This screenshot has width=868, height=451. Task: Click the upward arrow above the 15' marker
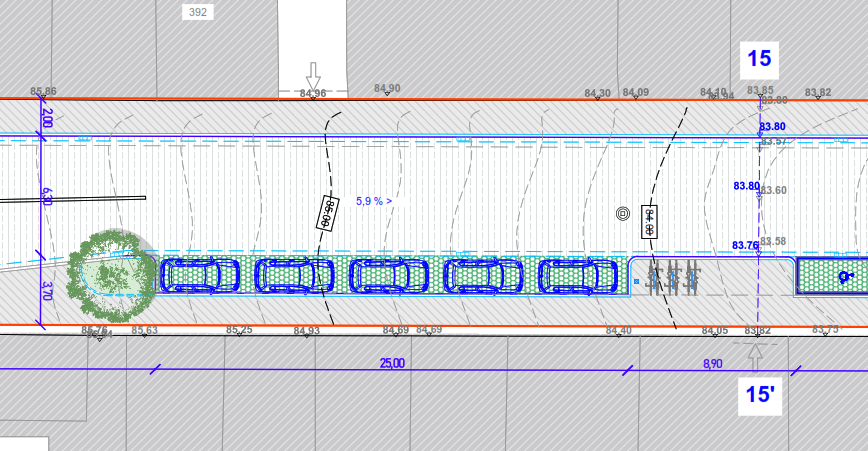coord(755,355)
